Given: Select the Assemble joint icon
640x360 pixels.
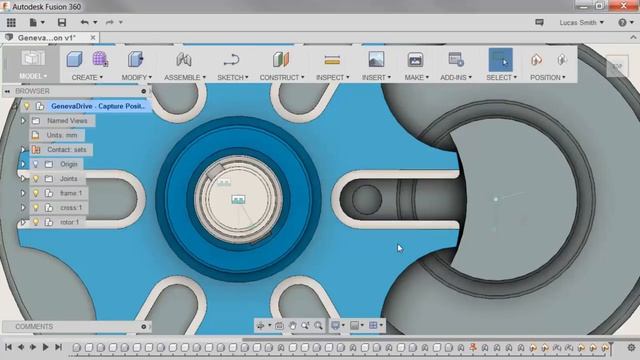Looking at the screenshot, I should 184,60.
